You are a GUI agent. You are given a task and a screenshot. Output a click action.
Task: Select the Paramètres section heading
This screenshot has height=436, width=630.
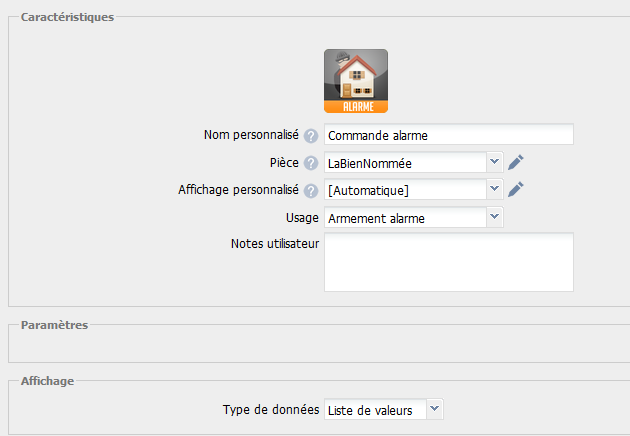coord(54,325)
